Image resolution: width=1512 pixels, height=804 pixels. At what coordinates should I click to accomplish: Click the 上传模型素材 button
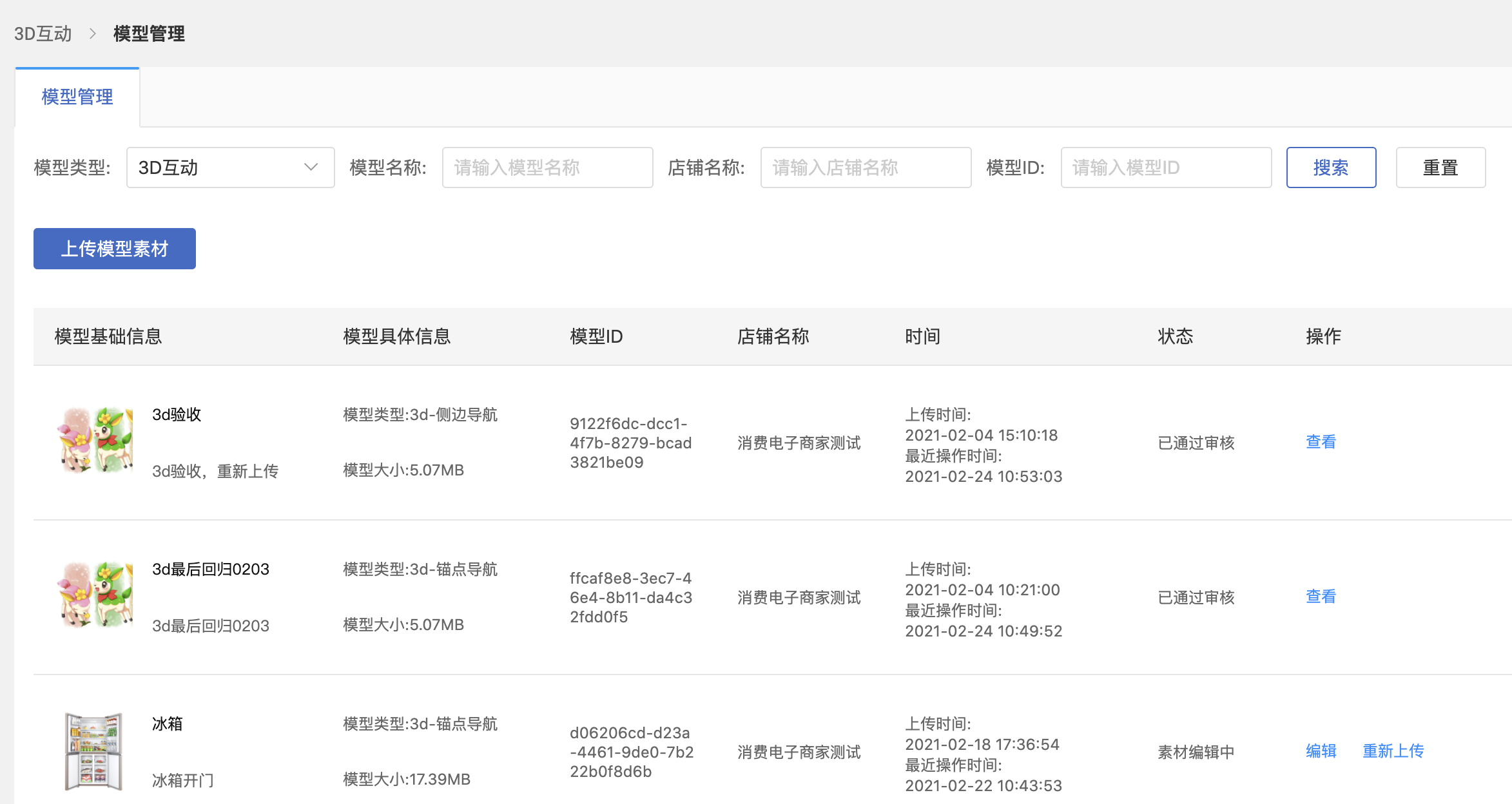115,249
